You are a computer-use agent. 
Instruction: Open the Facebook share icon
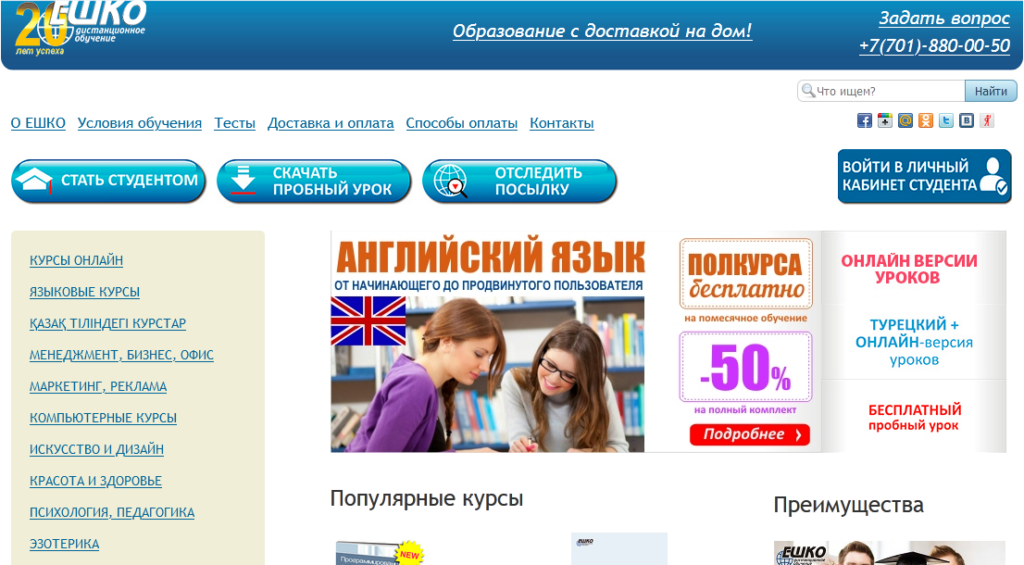pyautogui.click(x=864, y=121)
